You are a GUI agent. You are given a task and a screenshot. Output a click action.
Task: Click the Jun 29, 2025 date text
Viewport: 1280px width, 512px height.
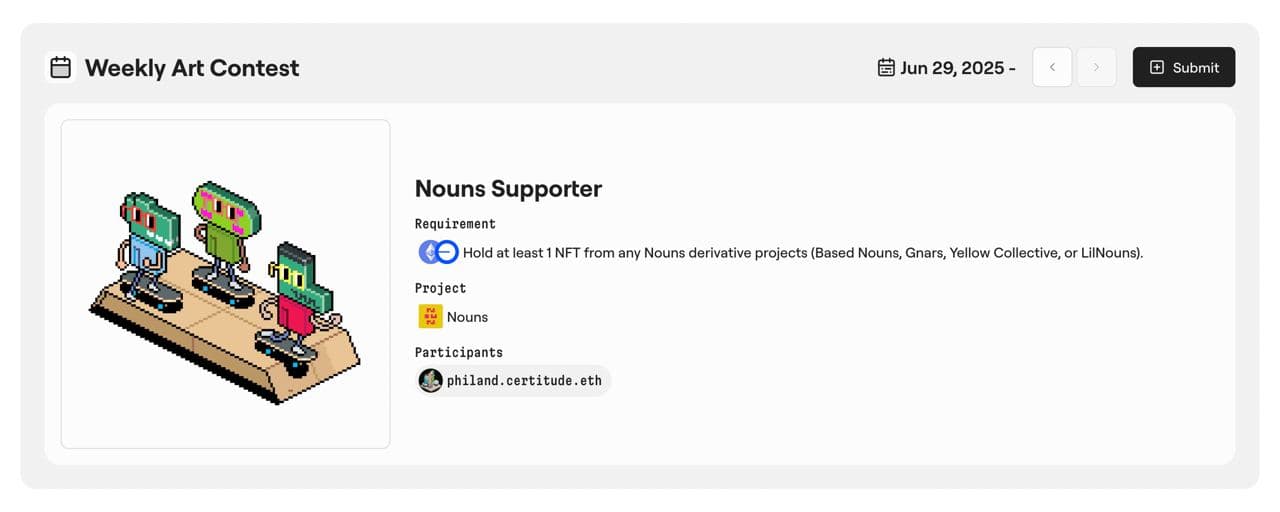(957, 68)
